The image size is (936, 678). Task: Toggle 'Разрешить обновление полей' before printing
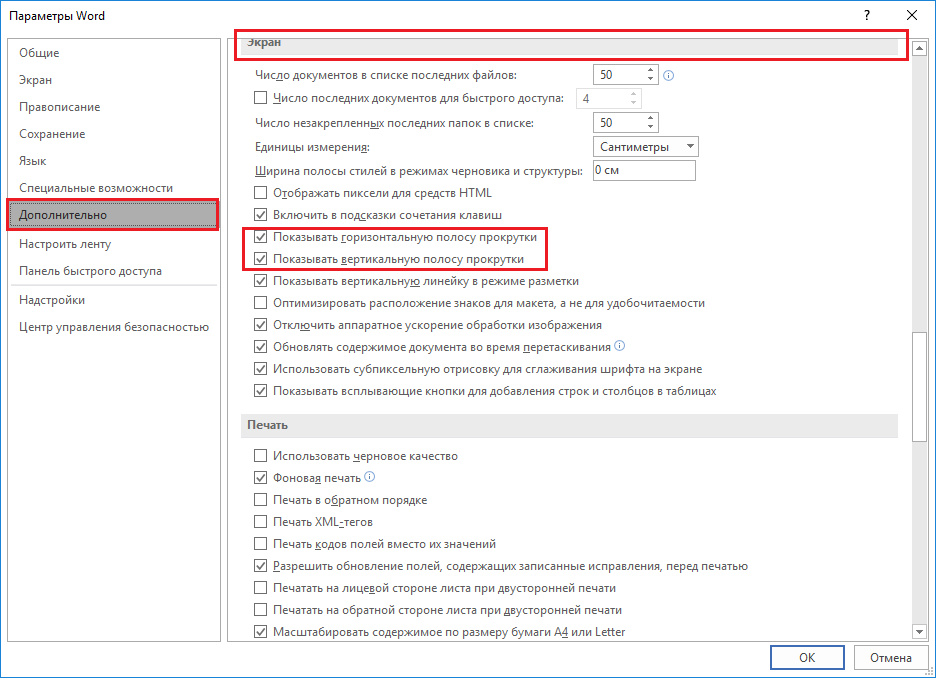point(260,566)
